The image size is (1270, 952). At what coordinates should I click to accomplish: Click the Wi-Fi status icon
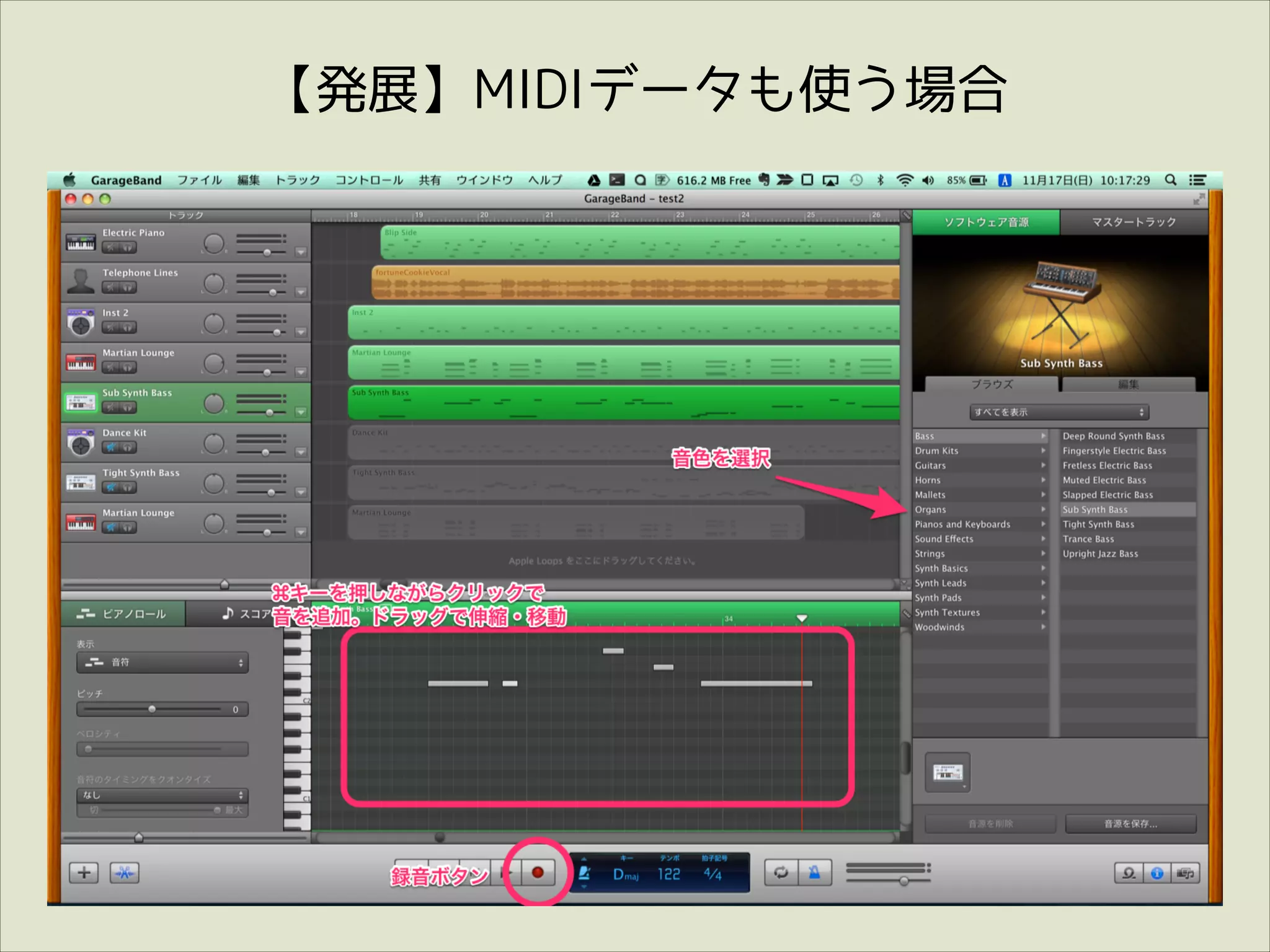905,180
